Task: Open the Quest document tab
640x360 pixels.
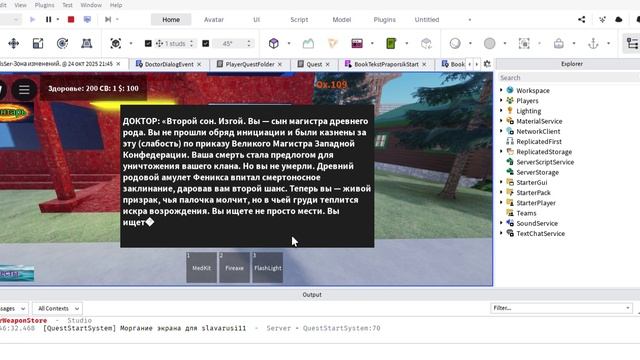Action: (314, 64)
